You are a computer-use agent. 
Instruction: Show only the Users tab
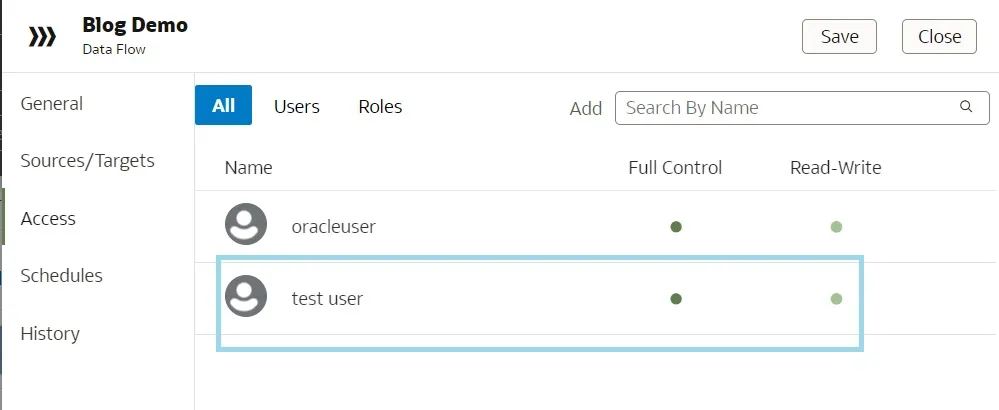(x=297, y=107)
